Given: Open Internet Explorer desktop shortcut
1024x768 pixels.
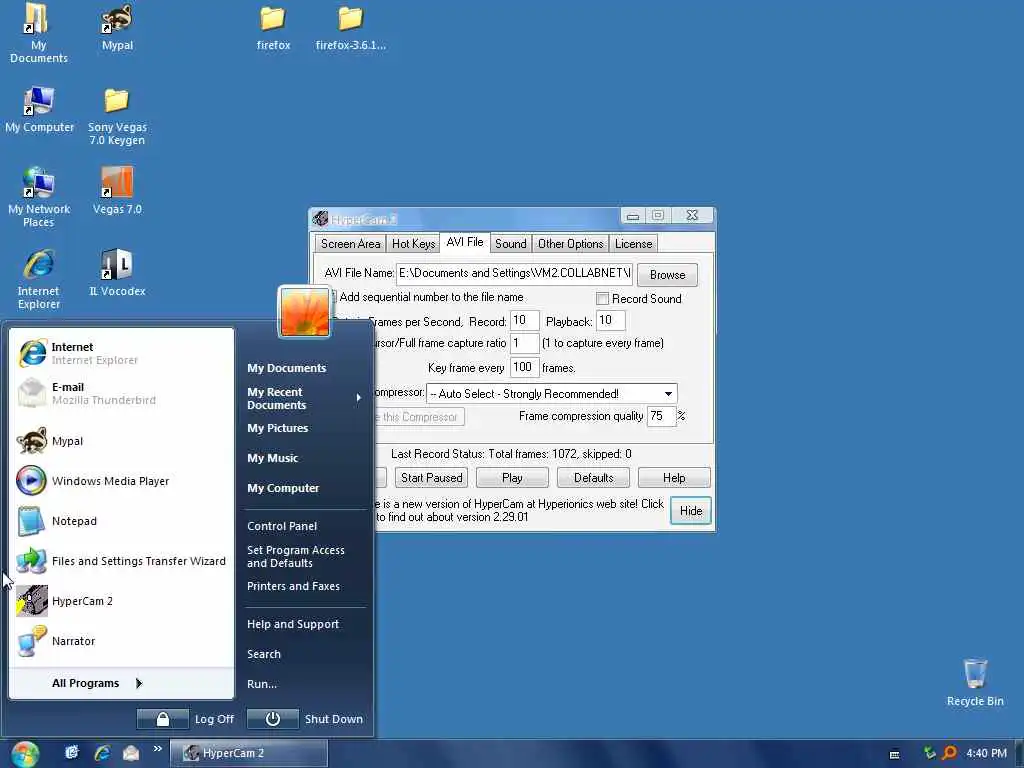Looking at the screenshot, I should pos(39,279).
